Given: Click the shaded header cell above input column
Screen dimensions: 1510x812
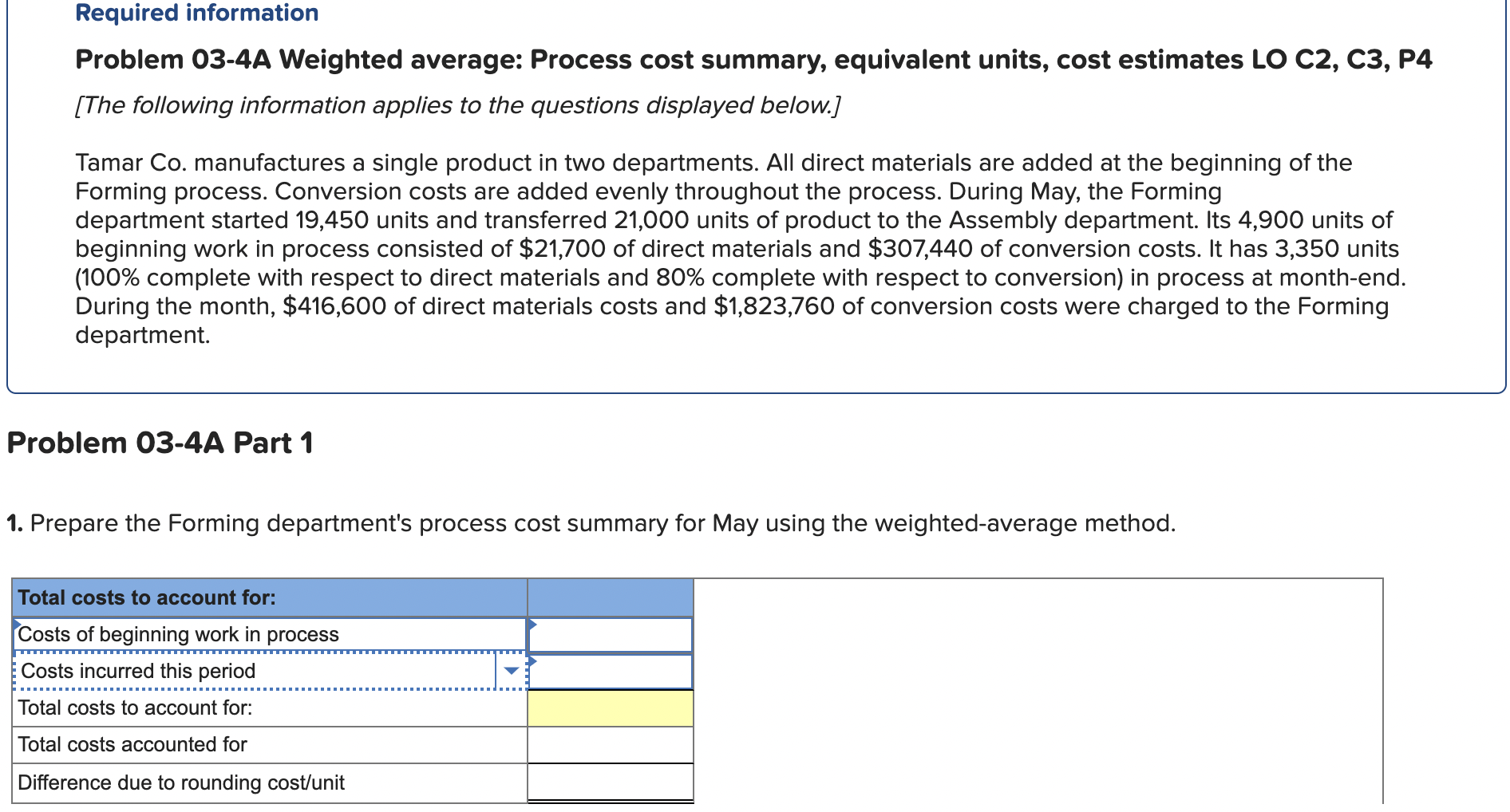Looking at the screenshot, I should pos(610,597).
